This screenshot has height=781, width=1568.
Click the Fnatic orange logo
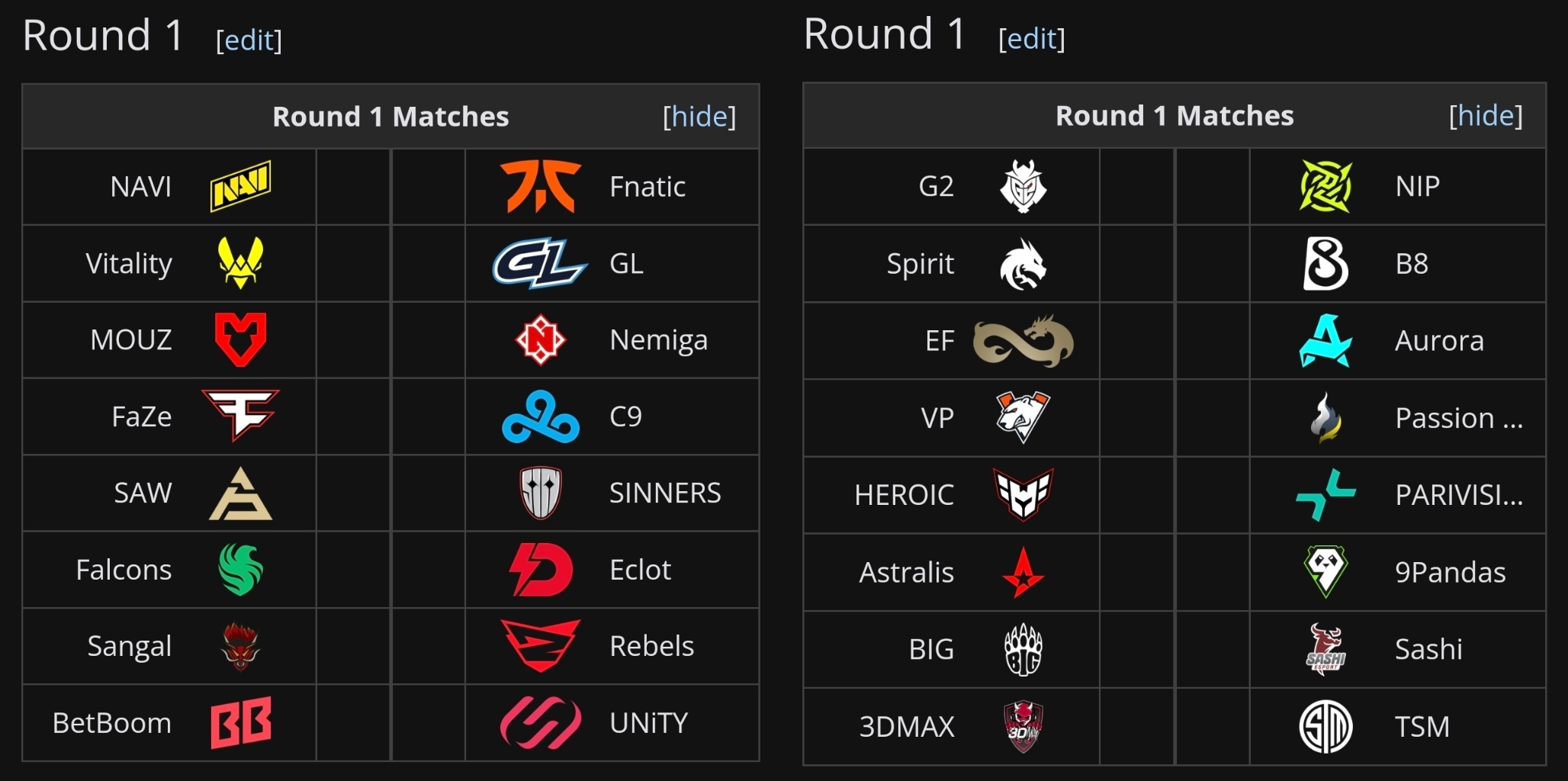[x=541, y=186]
